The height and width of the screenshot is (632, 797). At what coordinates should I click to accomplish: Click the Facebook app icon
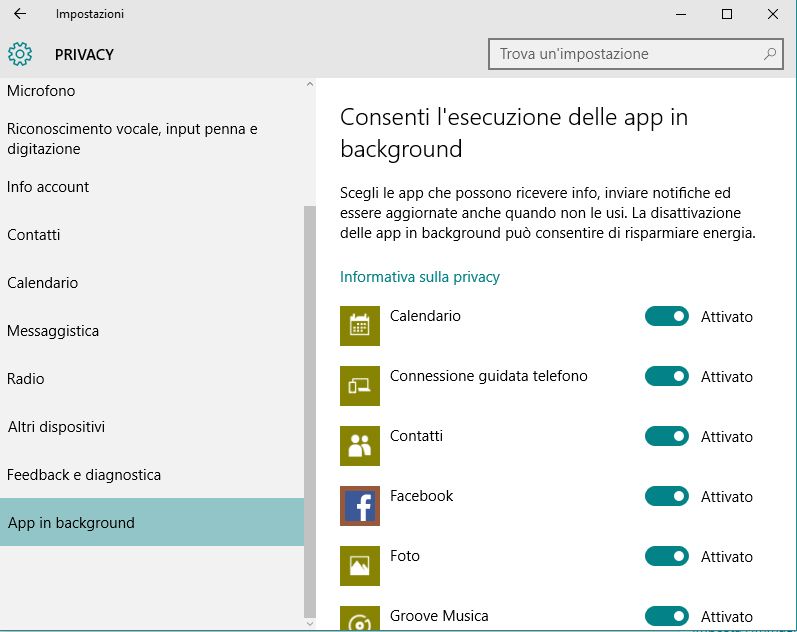360,506
